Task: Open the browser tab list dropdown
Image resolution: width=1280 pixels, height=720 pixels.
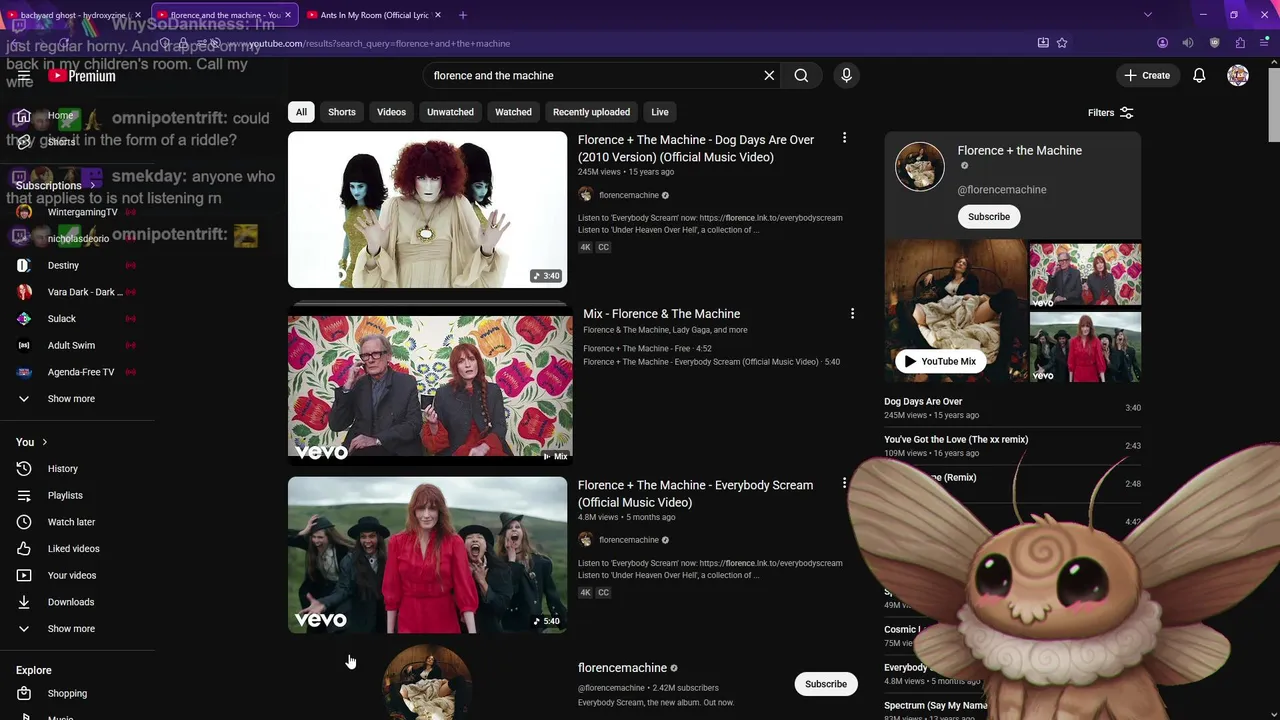Action: [1147, 15]
